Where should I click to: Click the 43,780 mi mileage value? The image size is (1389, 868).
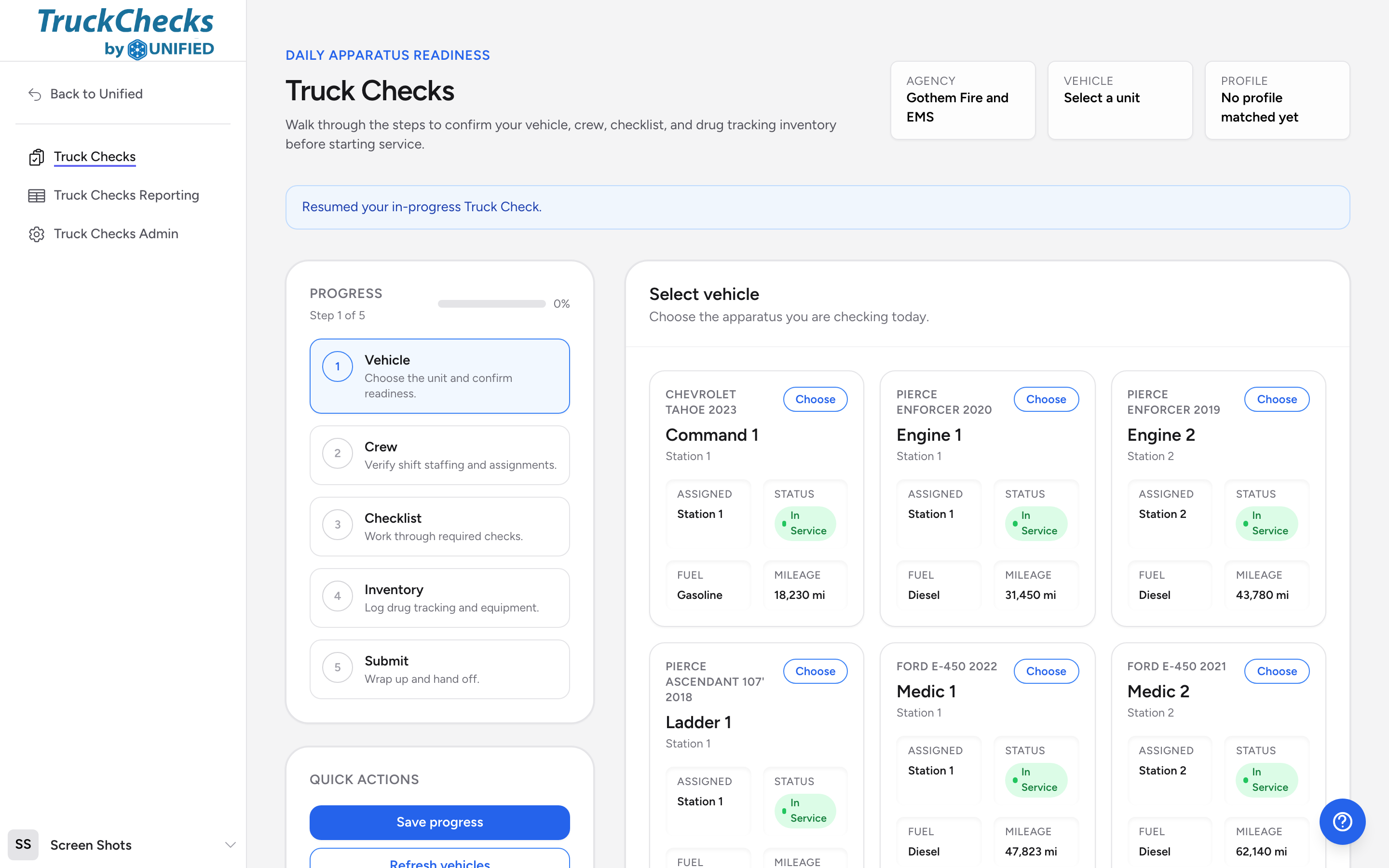coord(1262,596)
